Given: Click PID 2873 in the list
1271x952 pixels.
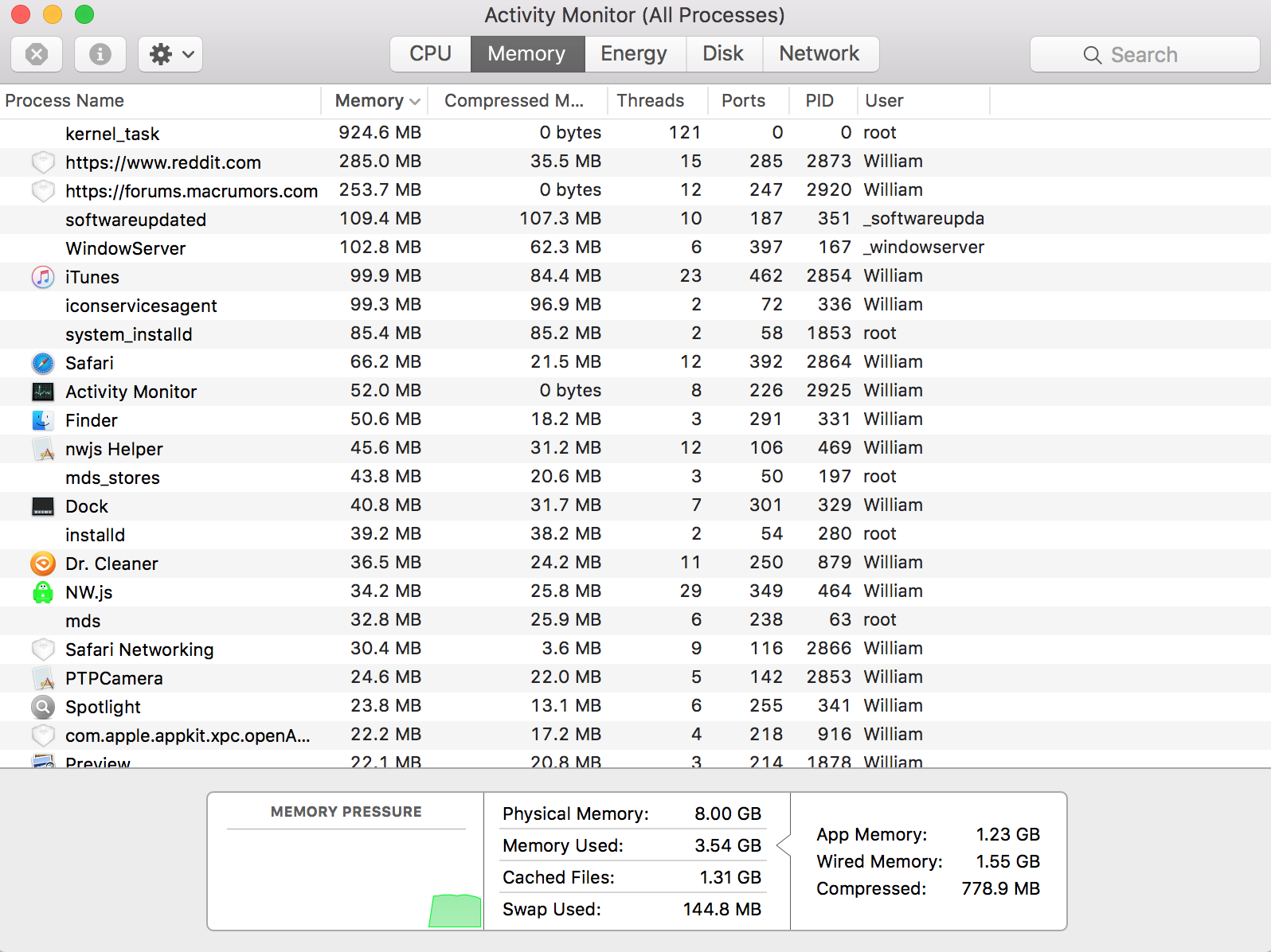Looking at the screenshot, I should click(829, 161).
